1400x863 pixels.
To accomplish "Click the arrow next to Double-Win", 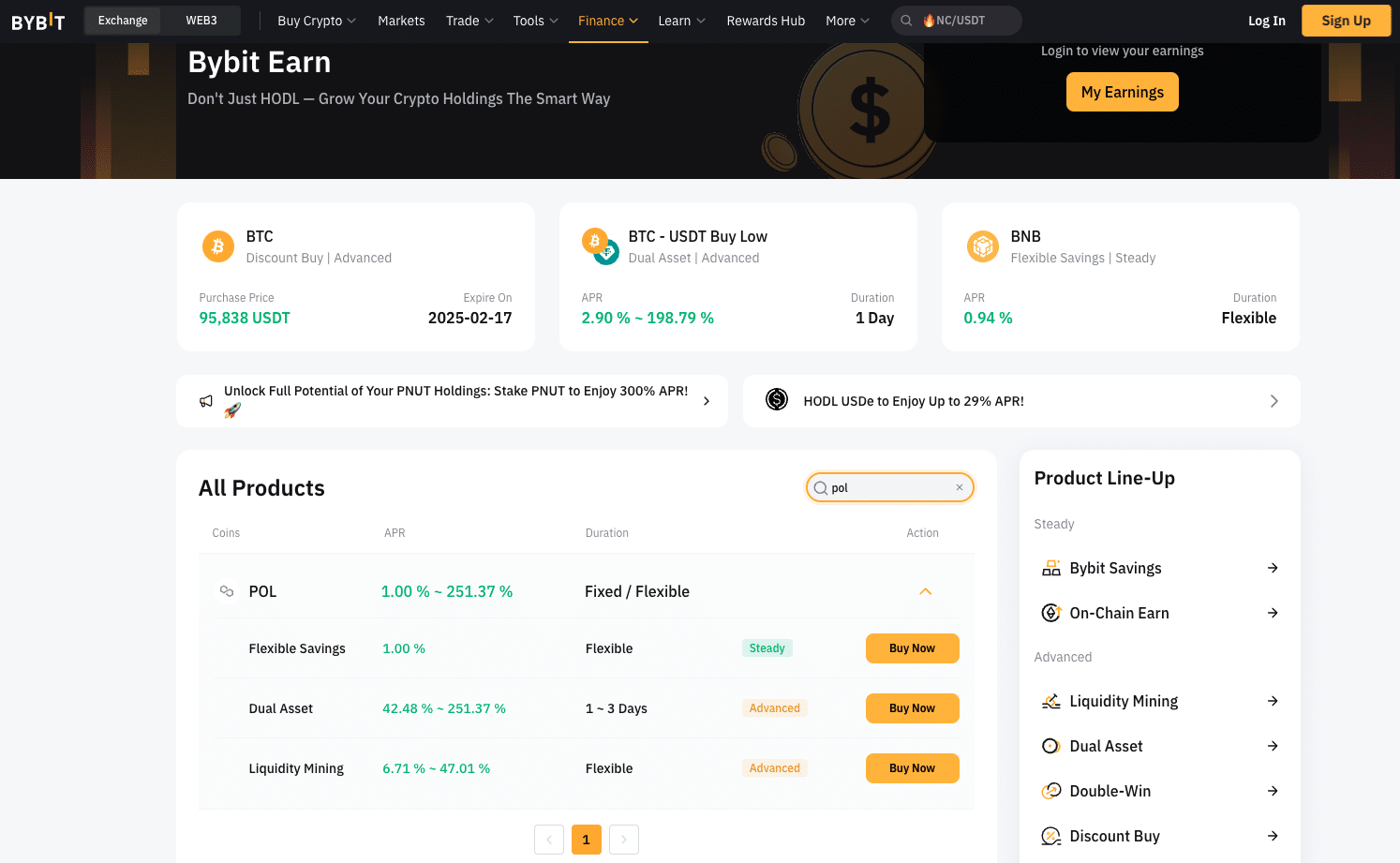I will (1273, 791).
